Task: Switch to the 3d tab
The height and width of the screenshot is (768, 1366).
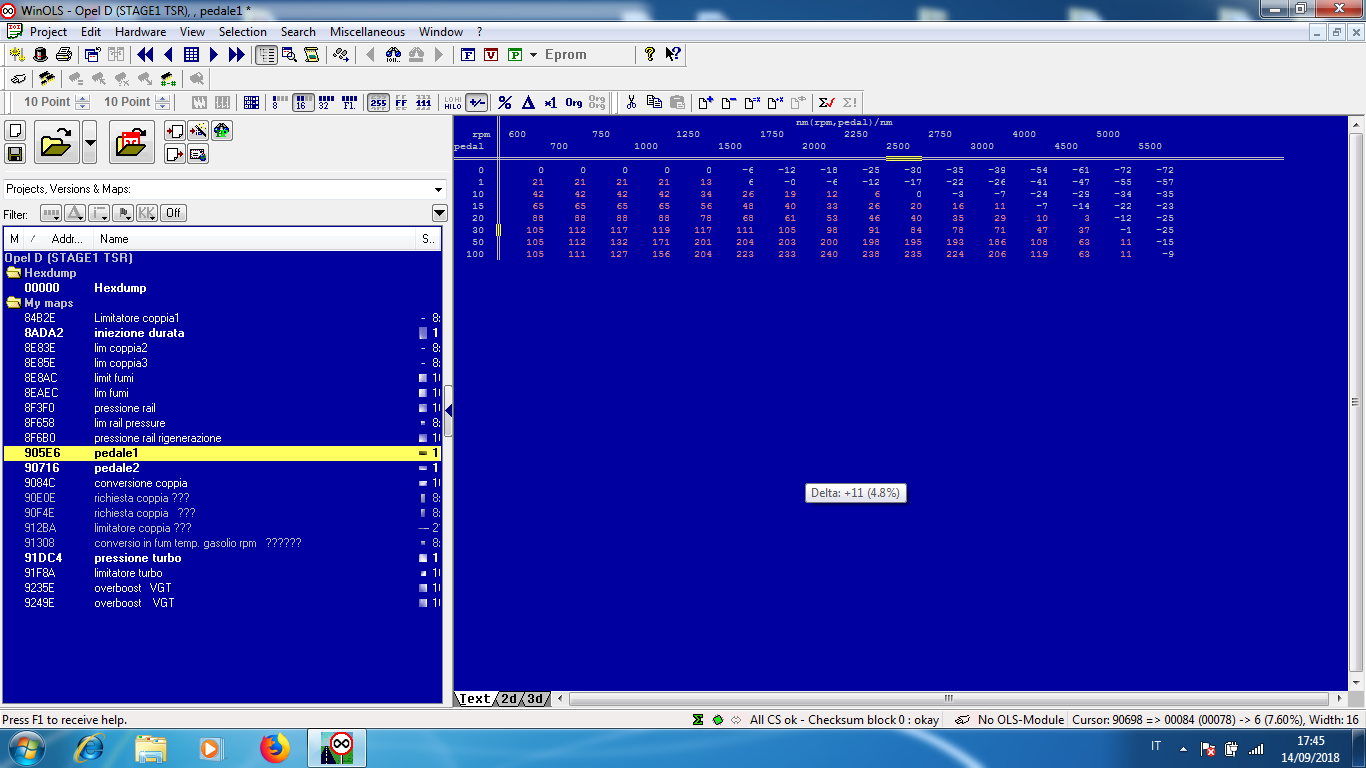Action: click(535, 699)
